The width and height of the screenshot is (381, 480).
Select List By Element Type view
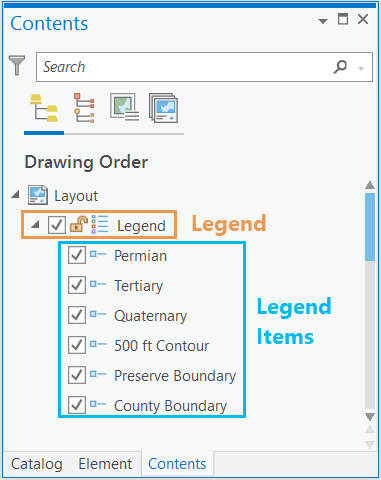(x=84, y=108)
